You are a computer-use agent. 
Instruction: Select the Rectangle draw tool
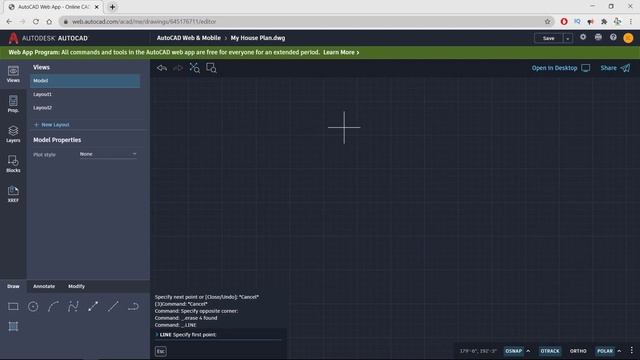(13, 306)
